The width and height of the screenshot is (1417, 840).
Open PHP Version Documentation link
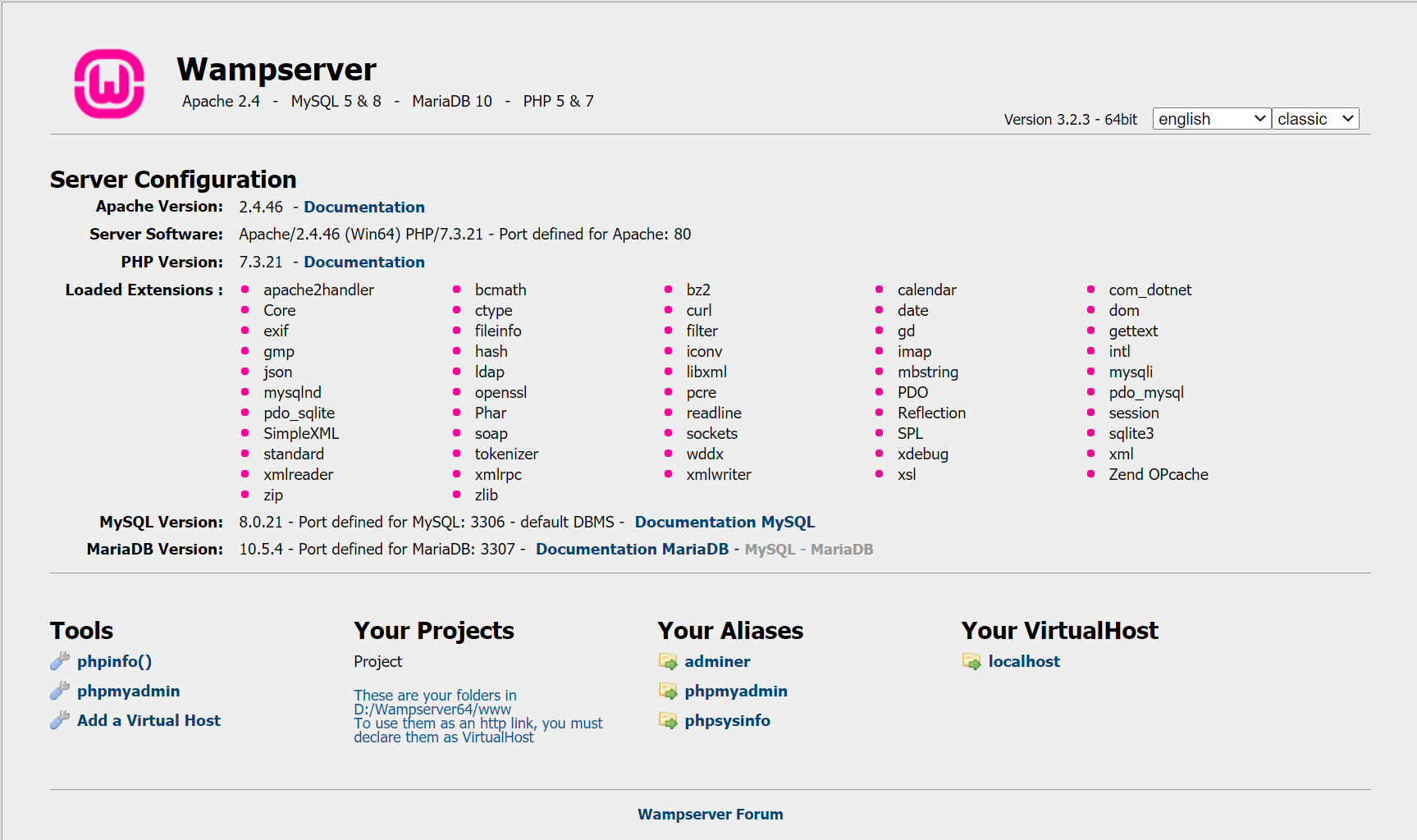click(364, 262)
